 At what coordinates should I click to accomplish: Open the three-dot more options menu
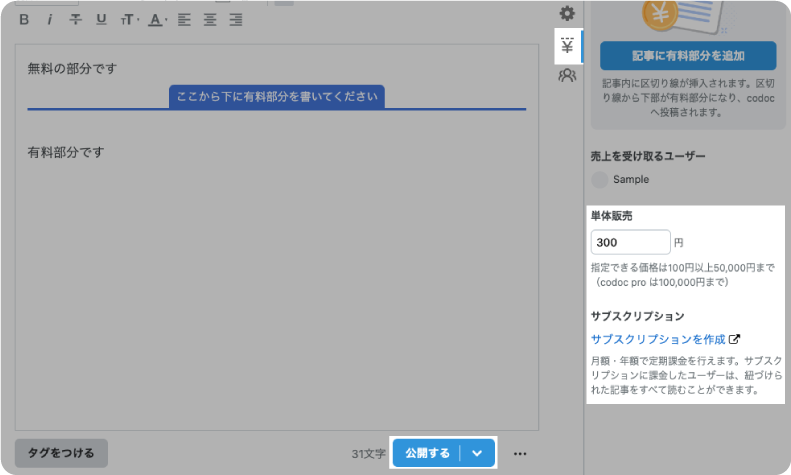520,453
